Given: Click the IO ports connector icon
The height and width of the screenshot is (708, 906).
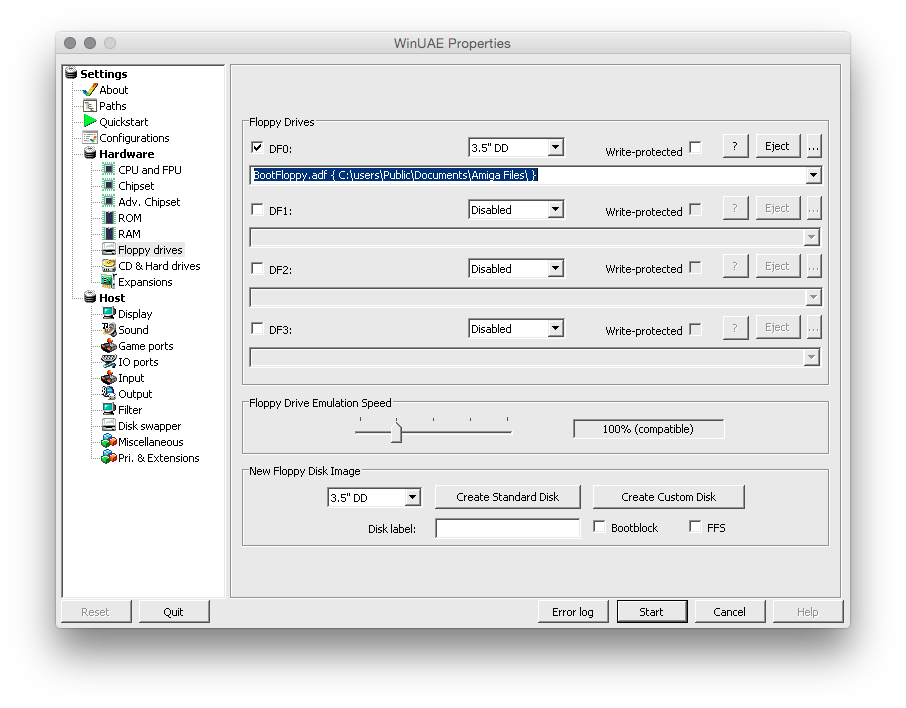Looking at the screenshot, I should coord(108,361).
